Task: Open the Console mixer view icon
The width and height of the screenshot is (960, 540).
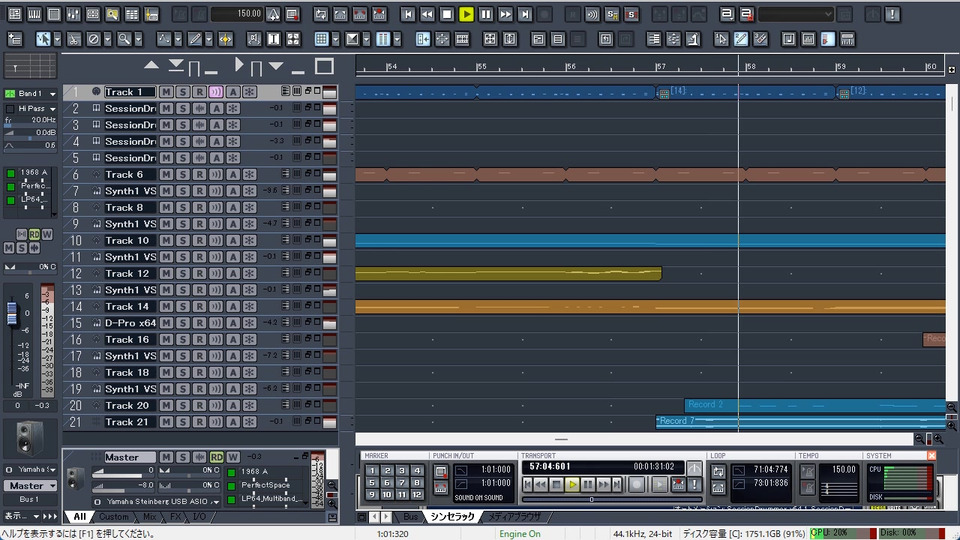Action: pyautogui.click(x=73, y=15)
